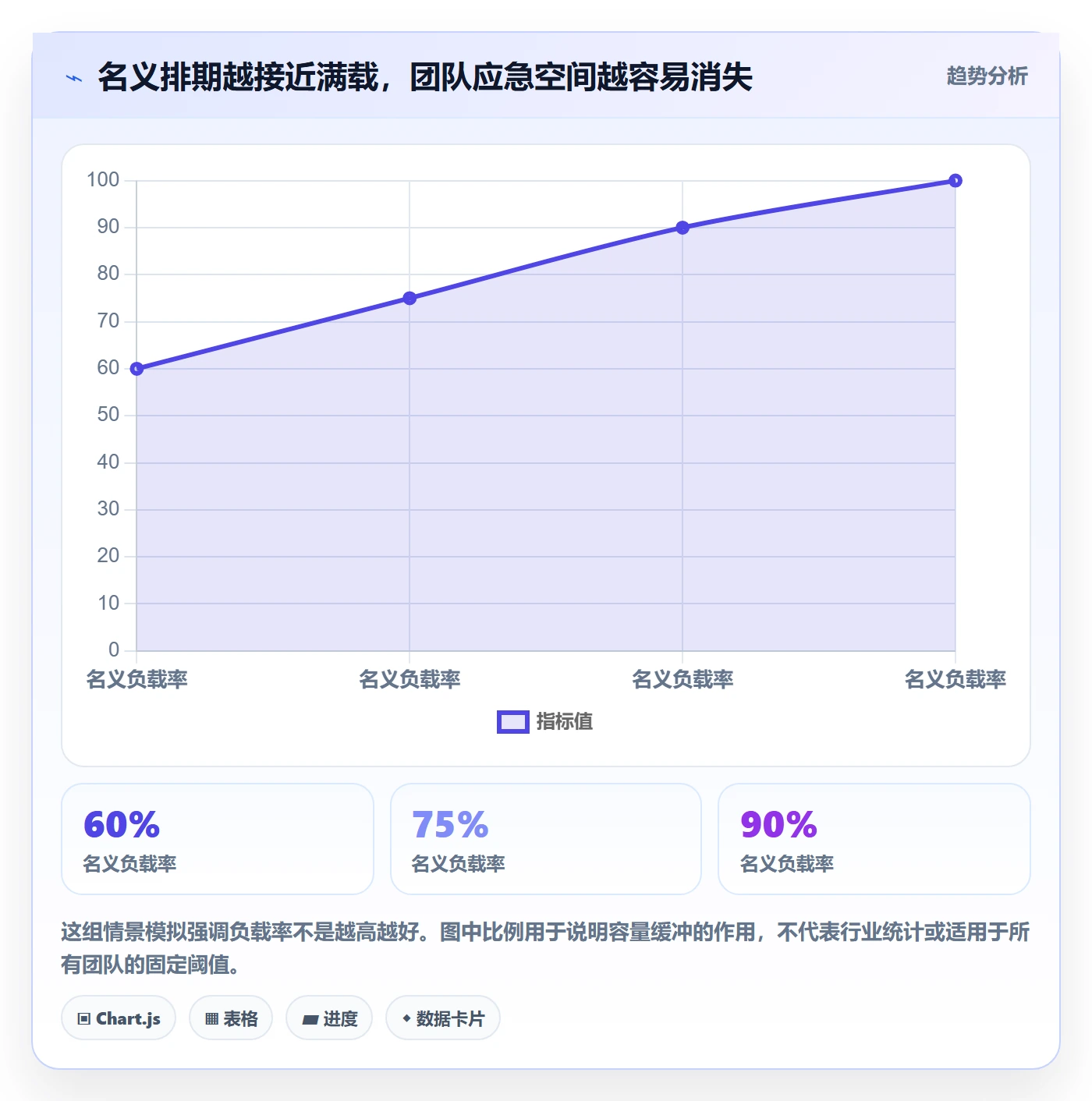Click the chart data point at 90
1092x1101 pixels.
click(682, 228)
